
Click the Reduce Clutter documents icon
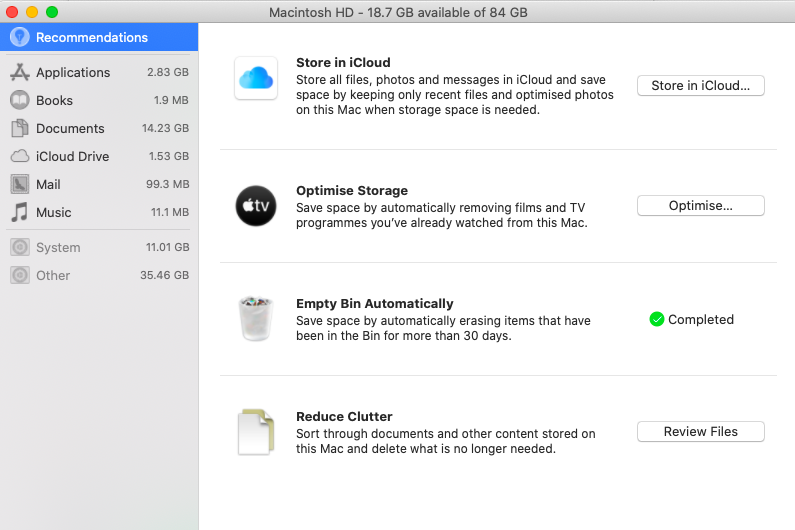pyautogui.click(x=255, y=432)
